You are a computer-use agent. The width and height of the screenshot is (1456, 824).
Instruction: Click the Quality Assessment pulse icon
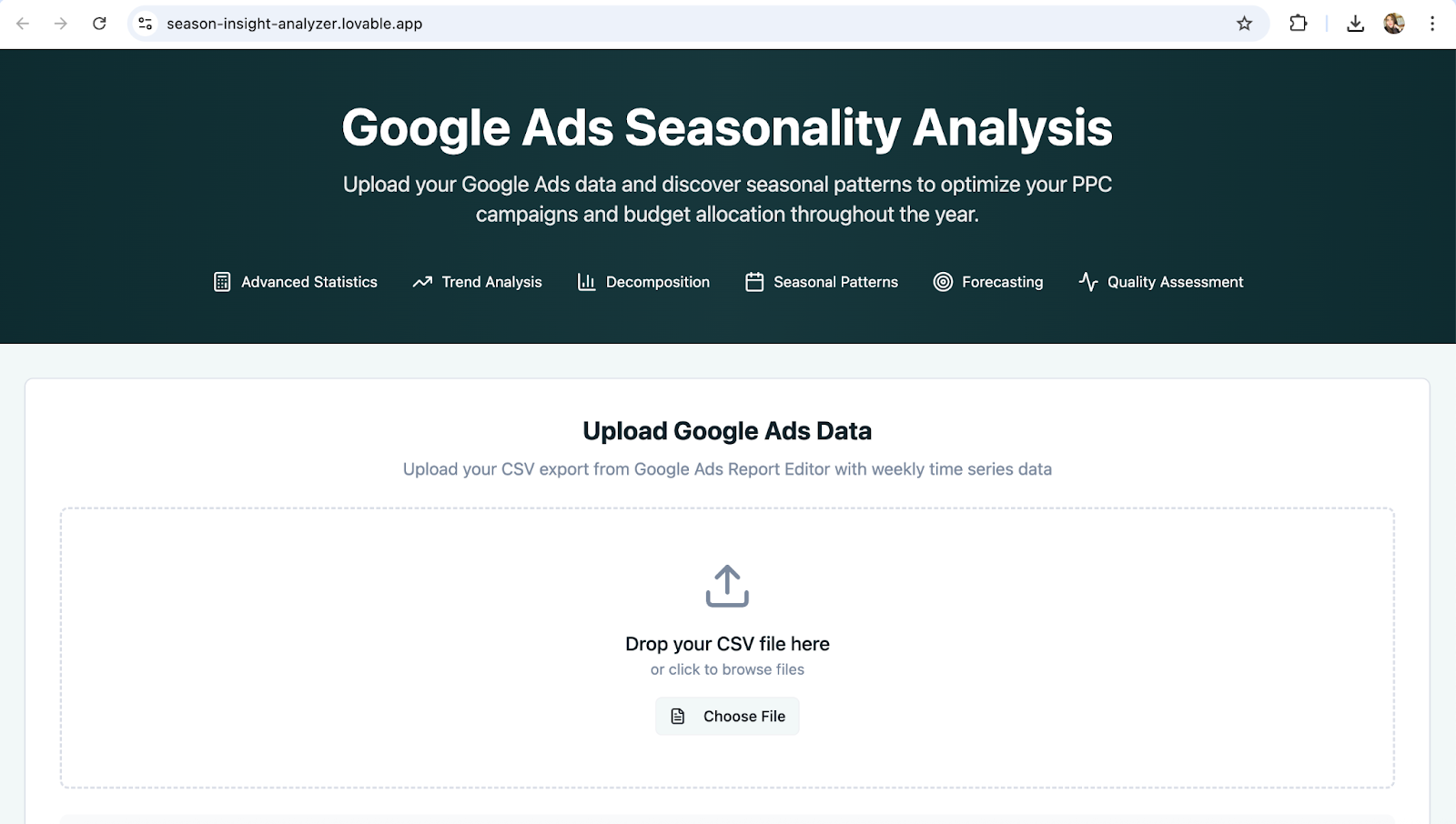[1088, 282]
